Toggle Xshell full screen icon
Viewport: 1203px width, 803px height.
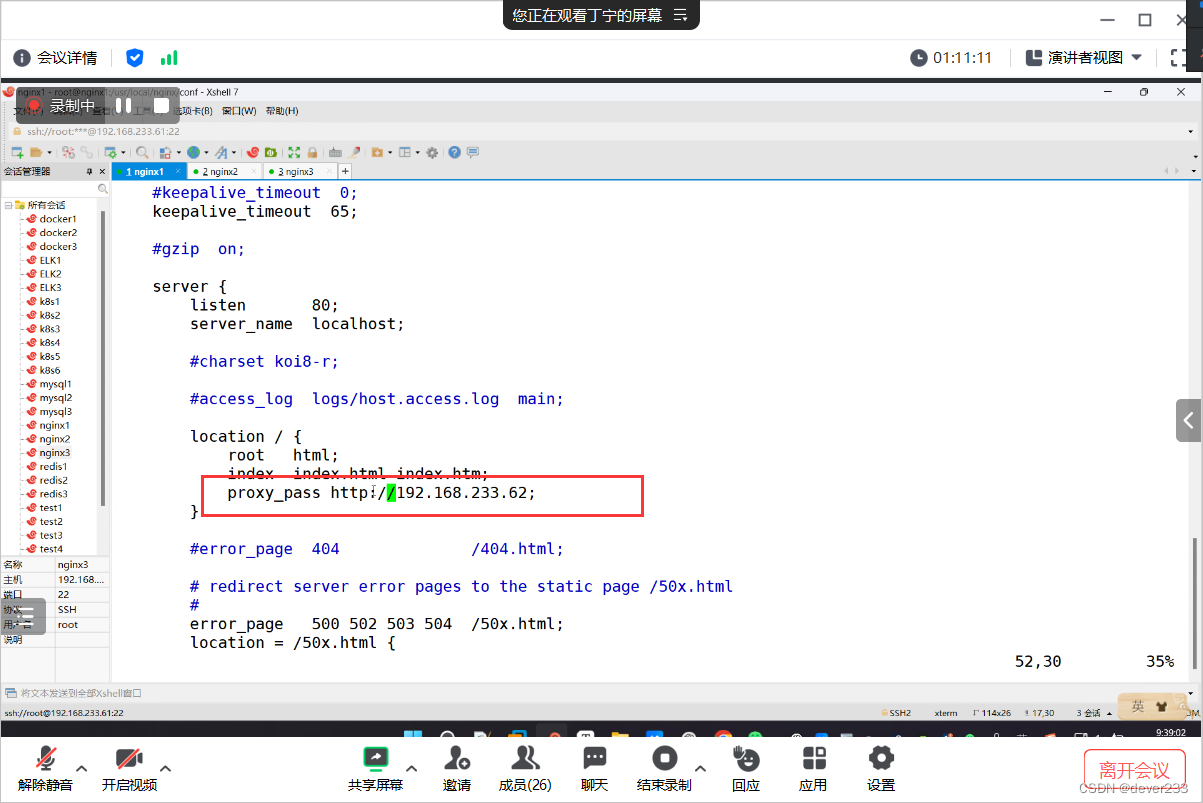(x=294, y=153)
